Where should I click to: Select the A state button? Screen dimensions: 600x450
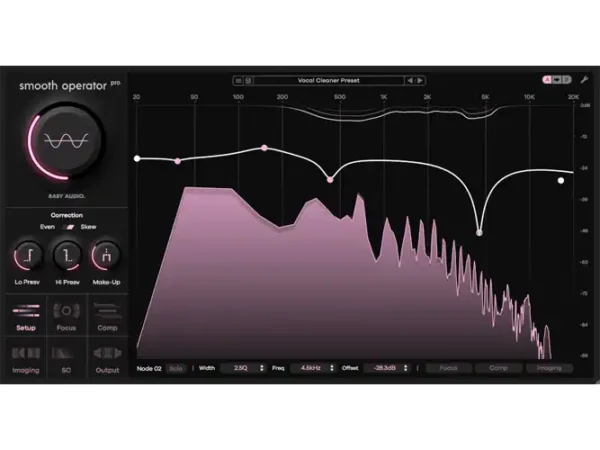[547, 80]
